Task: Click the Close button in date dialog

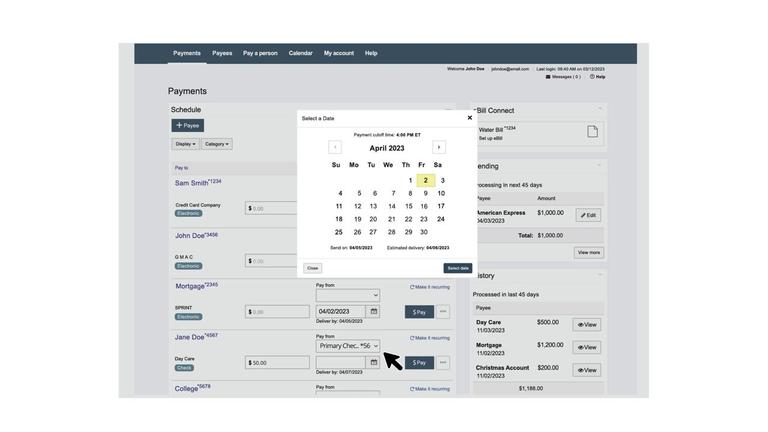Action: [312, 268]
